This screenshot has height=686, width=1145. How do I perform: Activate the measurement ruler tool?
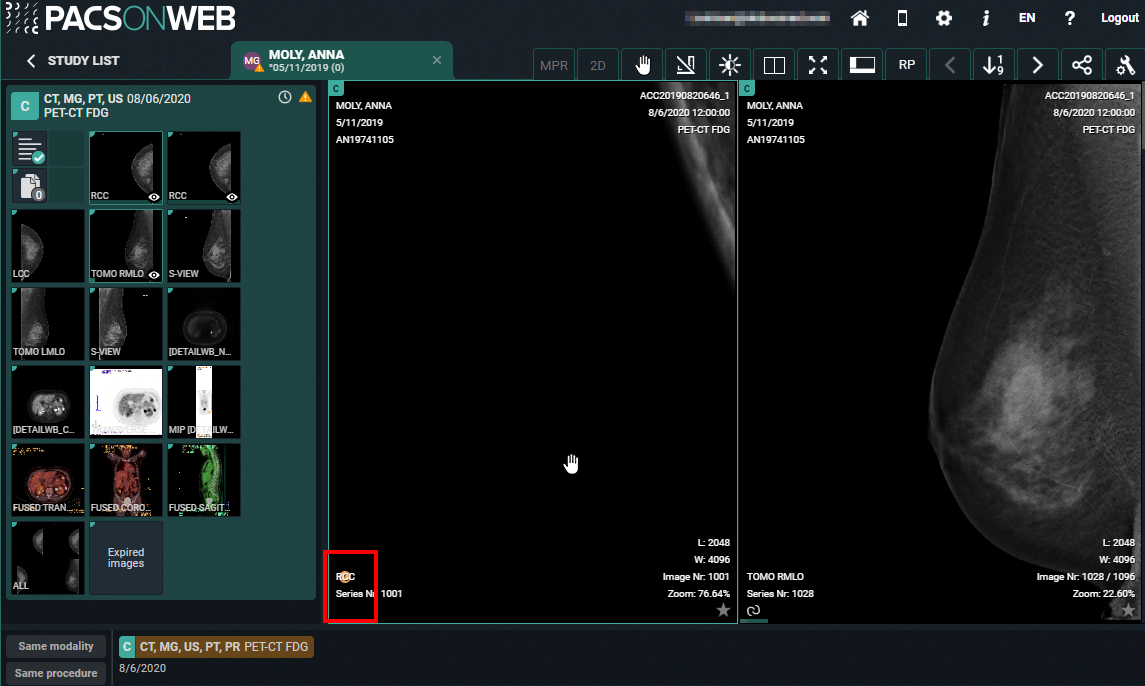(686, 65)
